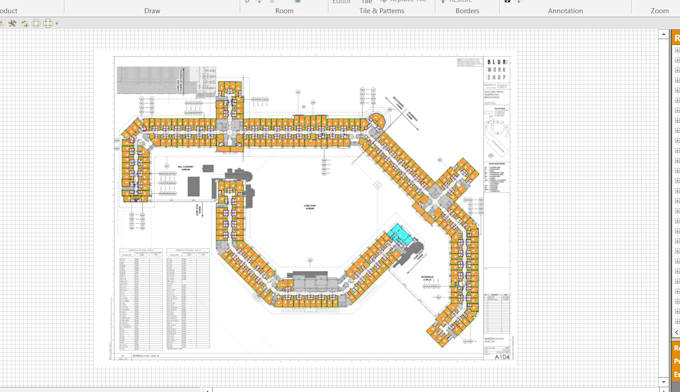Click the 'Borders' ribbon group label
Image resolution: width=680 pixels, height=392 pixels.
coord(467,11)
